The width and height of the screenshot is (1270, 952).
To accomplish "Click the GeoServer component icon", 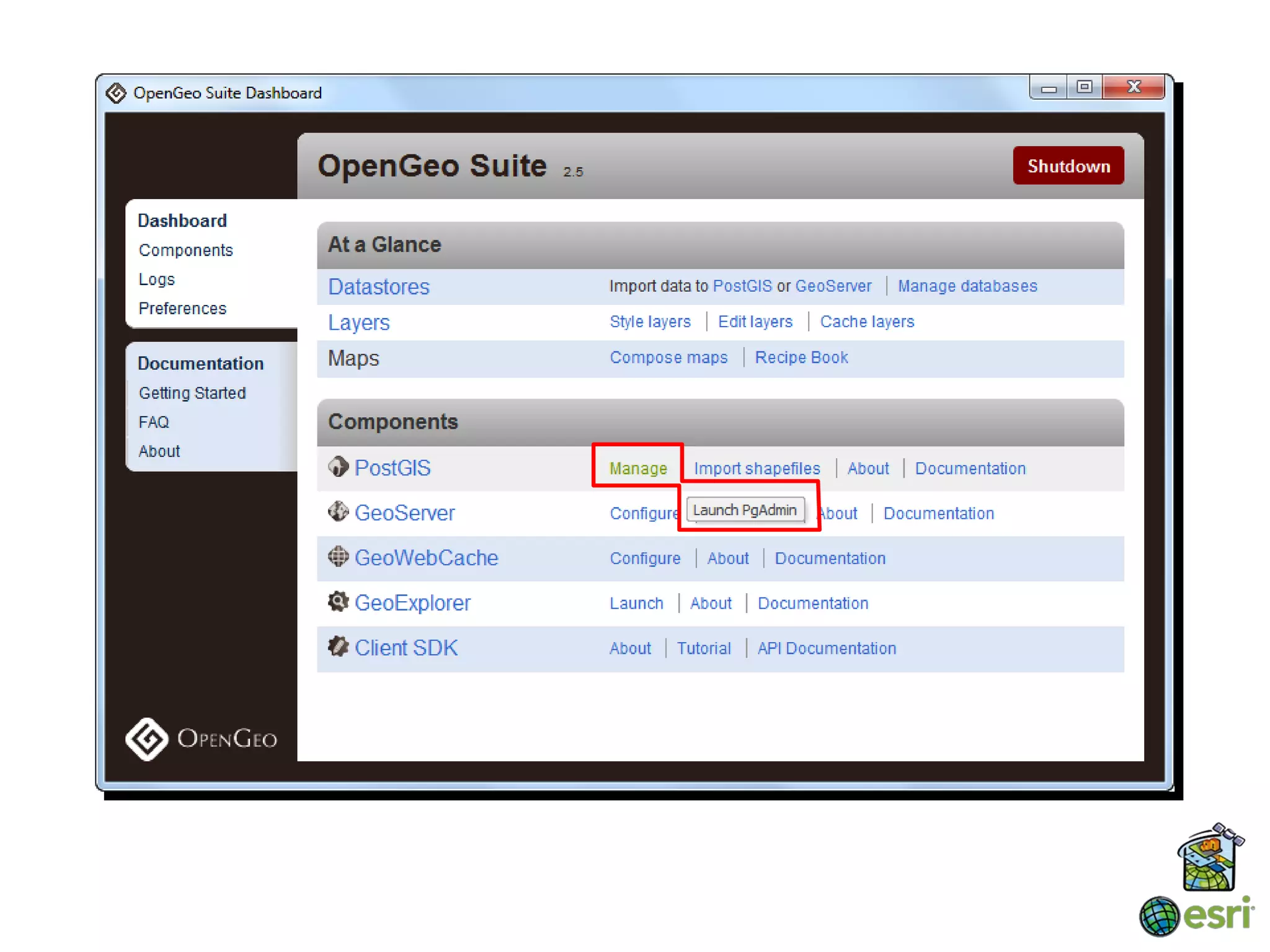I will coord(338,512).
